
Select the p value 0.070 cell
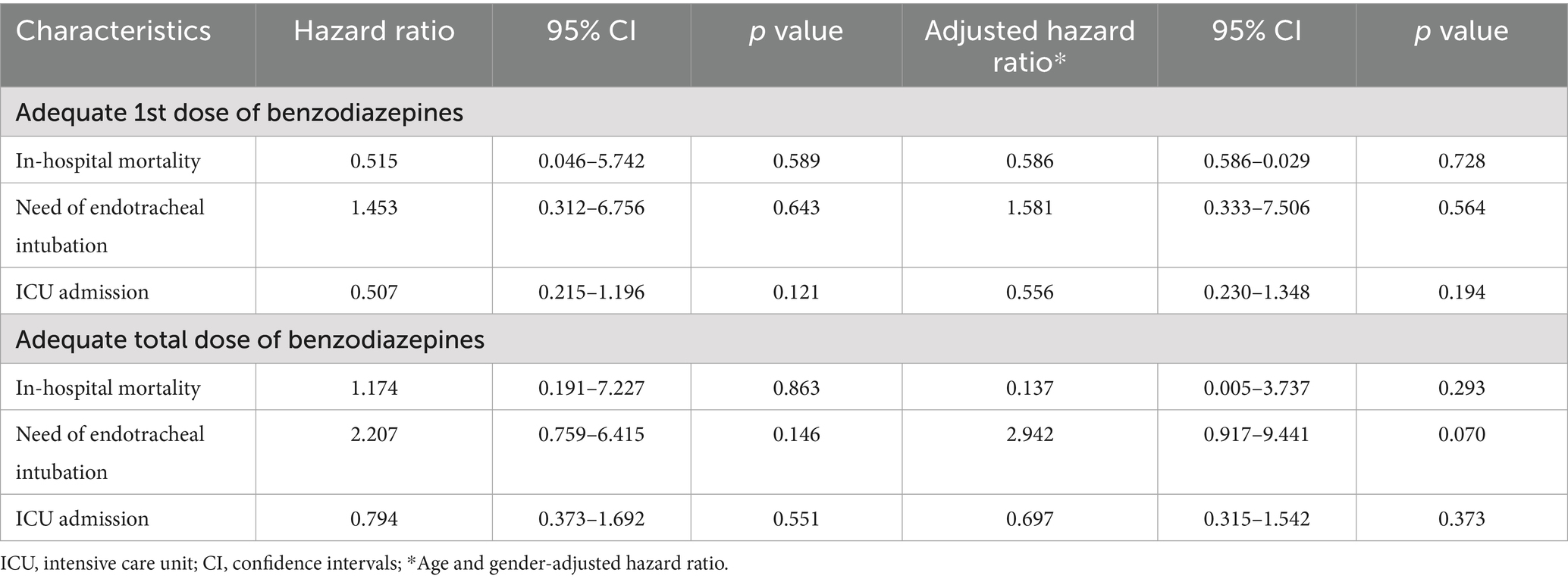[x=1462, y=434]
